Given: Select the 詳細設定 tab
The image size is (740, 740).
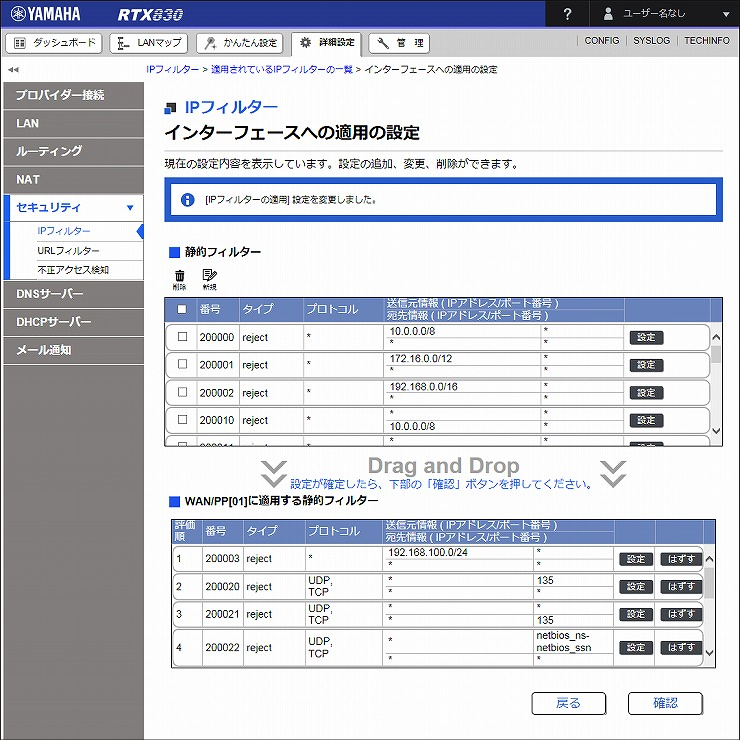Looking at the screenshot, I should coord(327,43).
